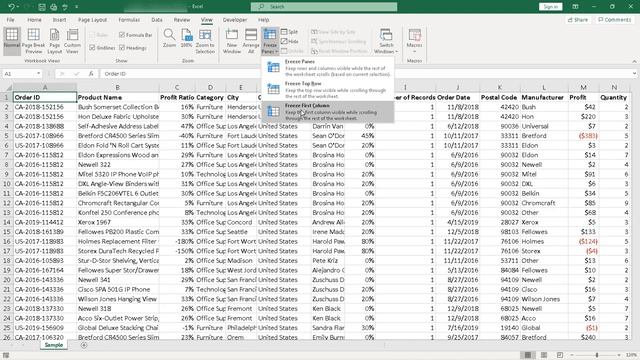Image resolution: width=640 pixels, height=360 pixels.
Task: Open the Home tab
Action: pos(34,20)
